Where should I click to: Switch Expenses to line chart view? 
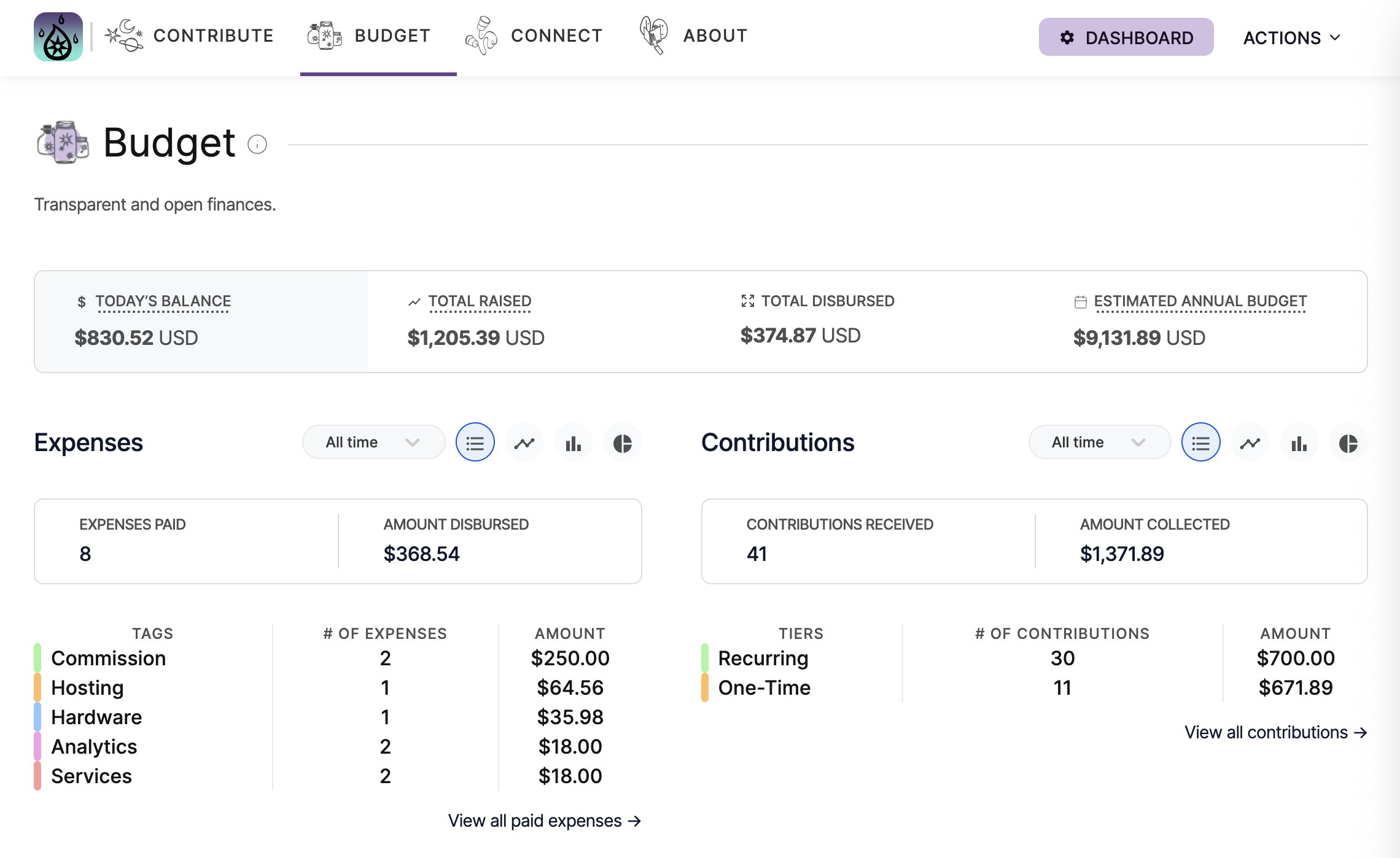pos(524,443)
